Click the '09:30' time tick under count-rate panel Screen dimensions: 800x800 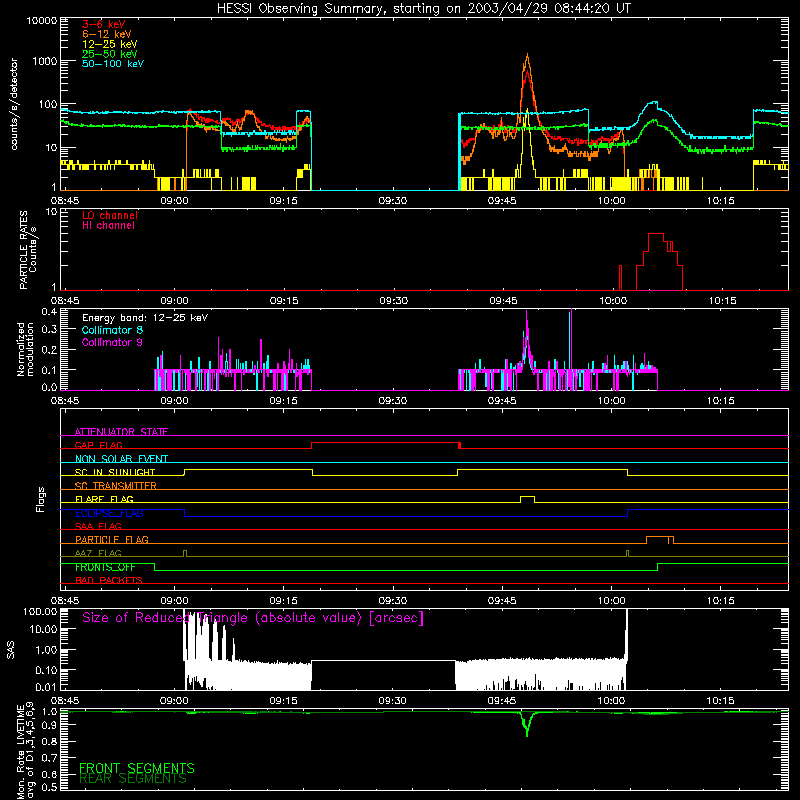coord(393,201)
